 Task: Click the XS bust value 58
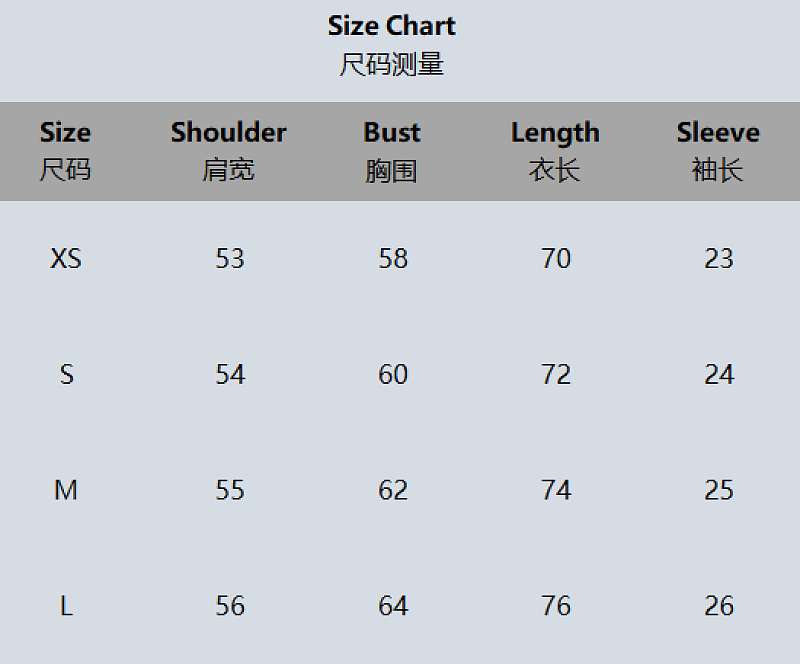pos(393,258)
